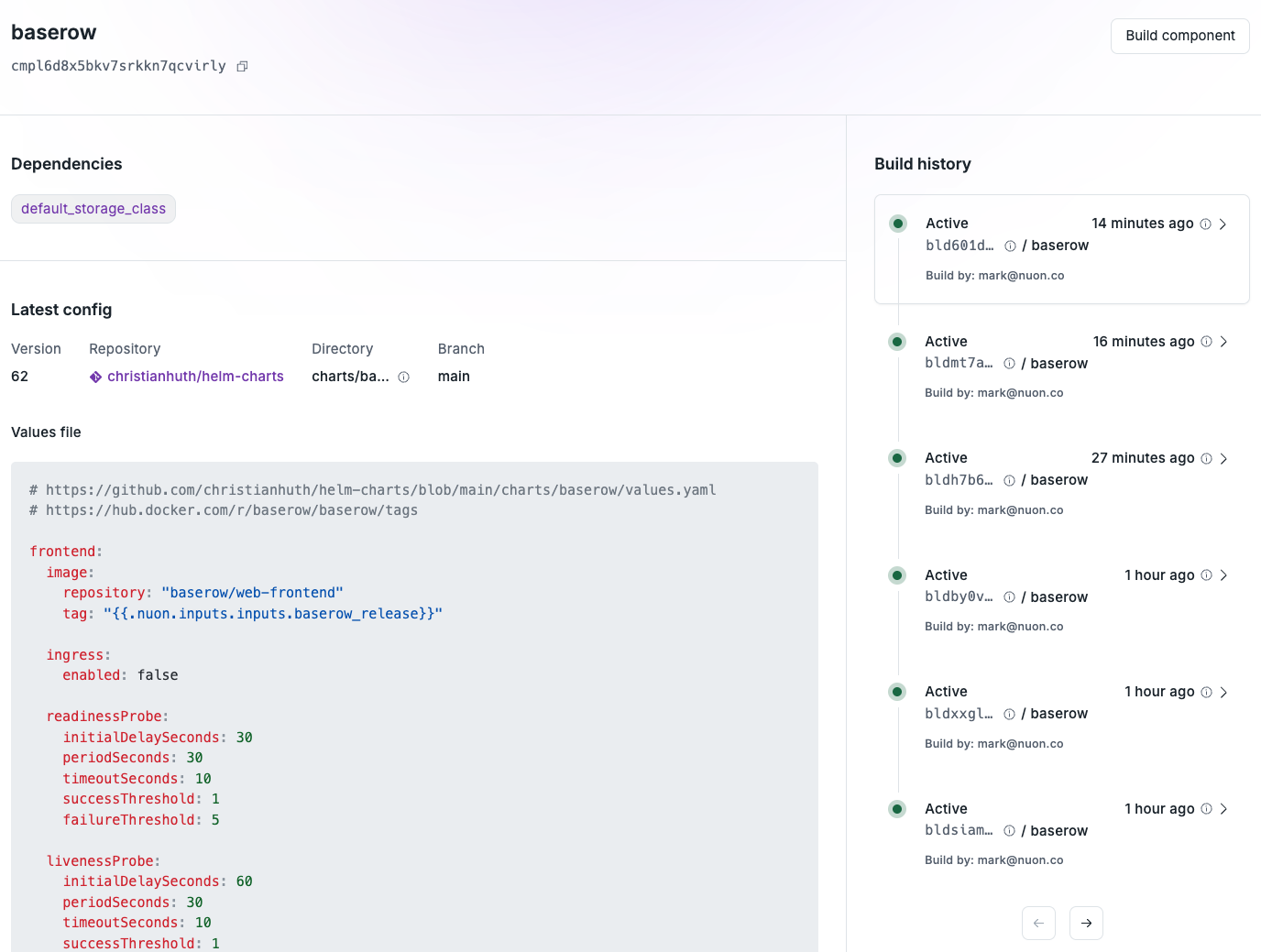Click the info icon beside build bldh7b6
The image size is (1261, 952).
(x=1009, y=480)
